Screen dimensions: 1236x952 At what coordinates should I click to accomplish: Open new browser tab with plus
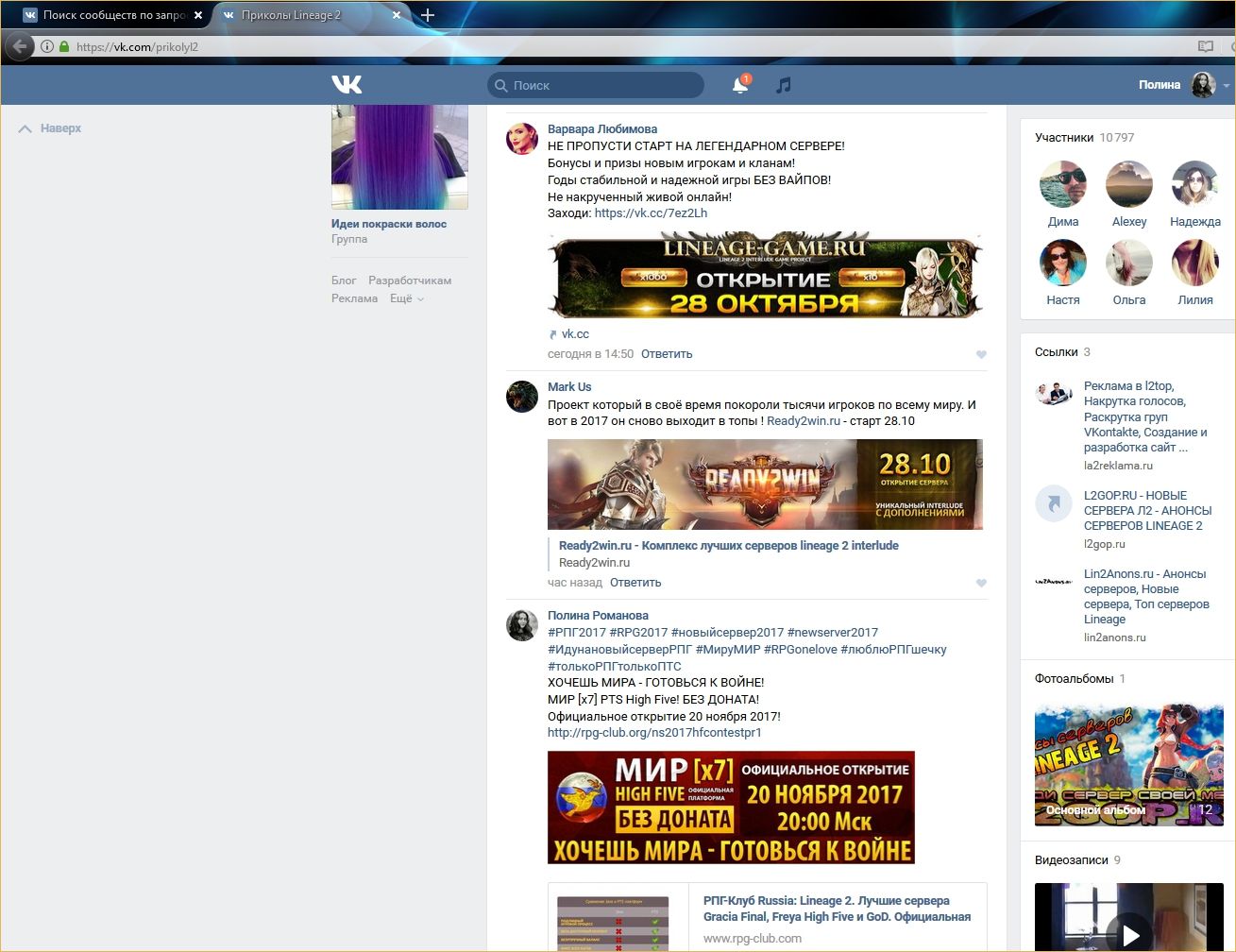[x=428, y=15]
